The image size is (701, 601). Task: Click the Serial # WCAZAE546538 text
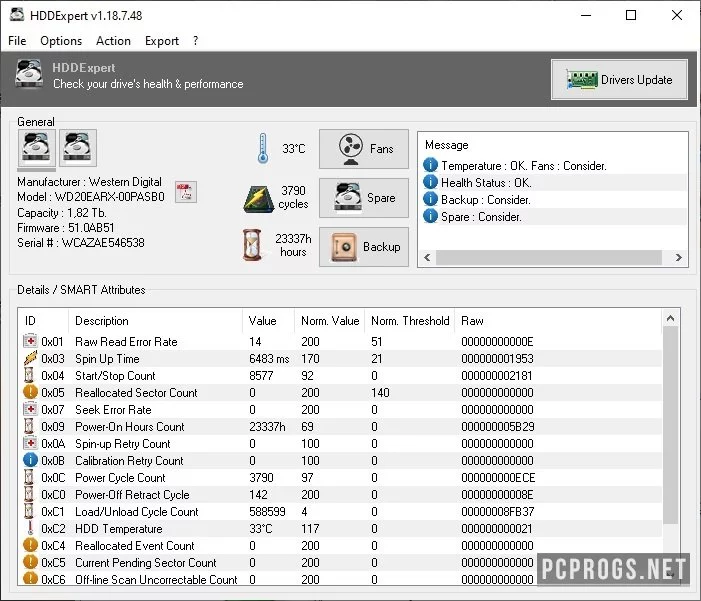81,243
